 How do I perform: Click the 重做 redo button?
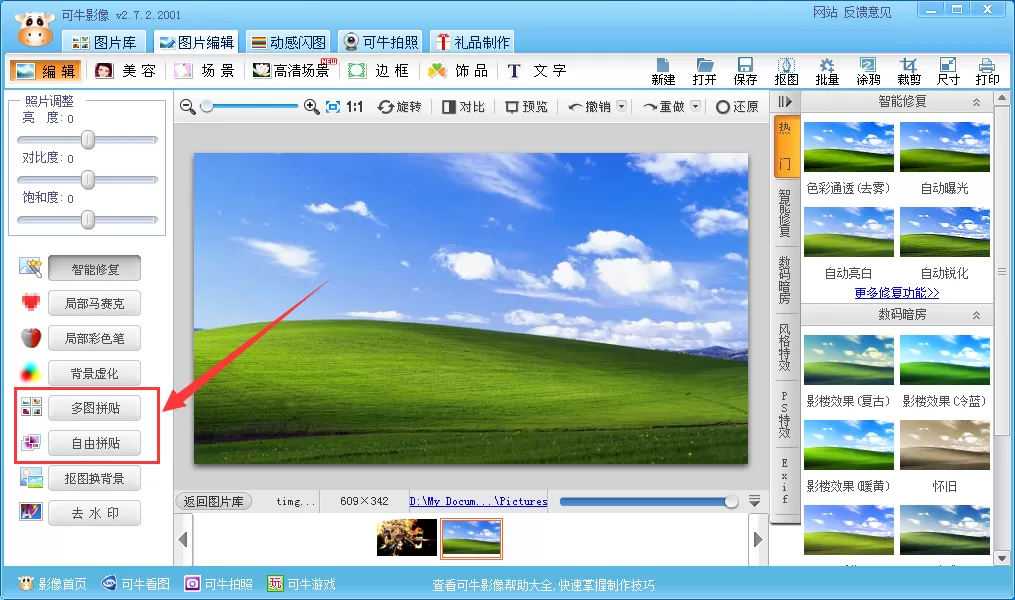(664, 107)
